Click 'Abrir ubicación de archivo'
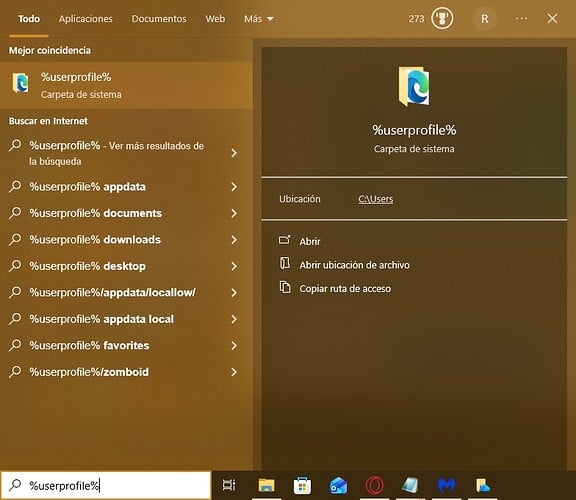The height and width of the screenshot is (500, 576). 354,265
